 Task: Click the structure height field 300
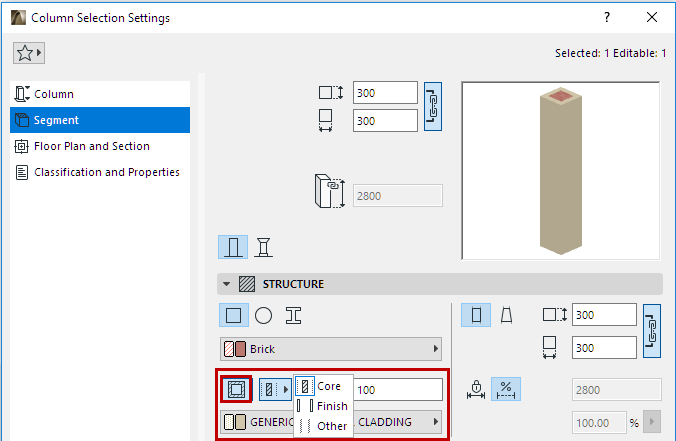click(604, 315)
